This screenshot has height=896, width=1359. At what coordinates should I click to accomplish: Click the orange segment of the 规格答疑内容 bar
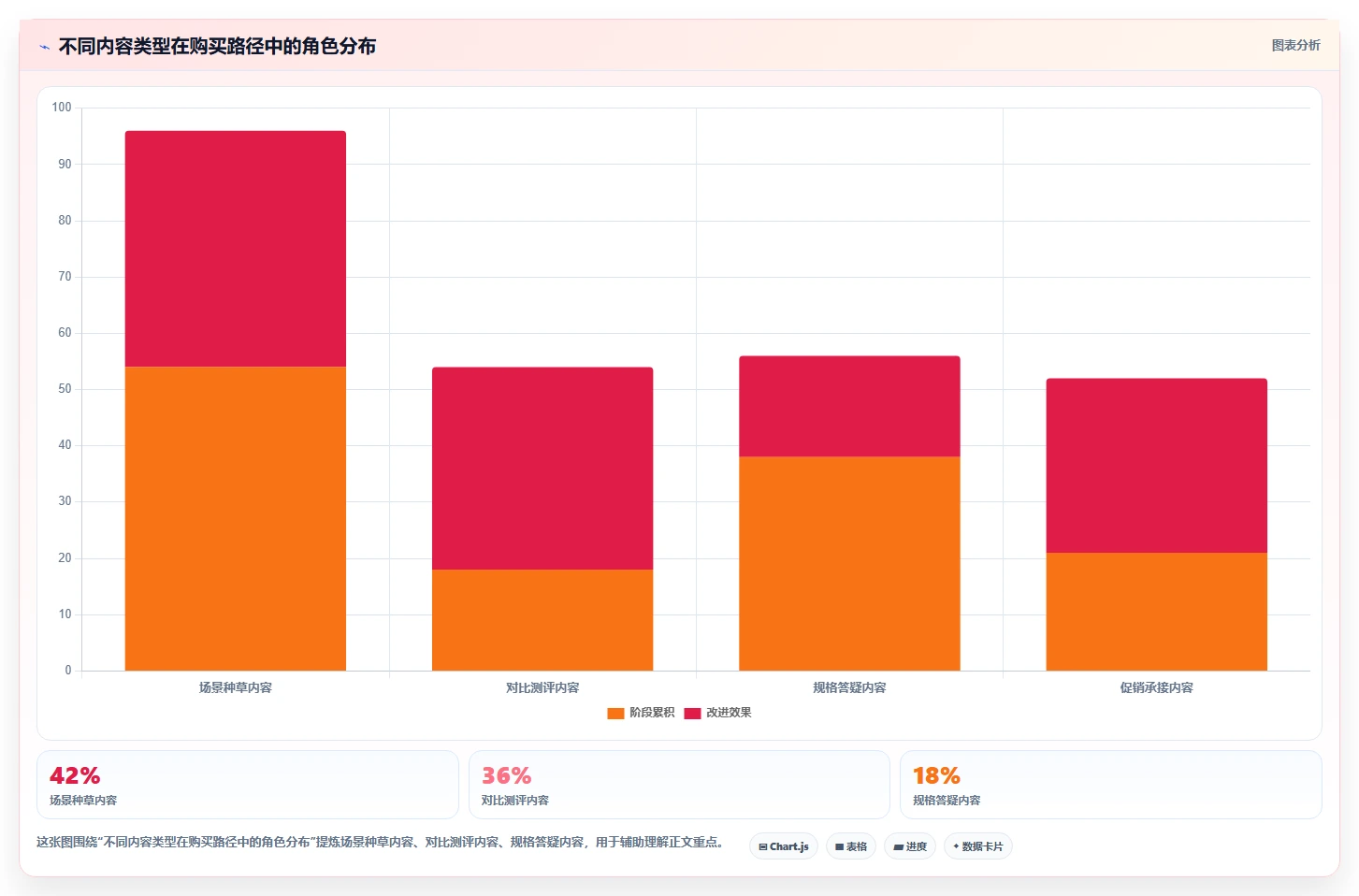tap(849, 564)
